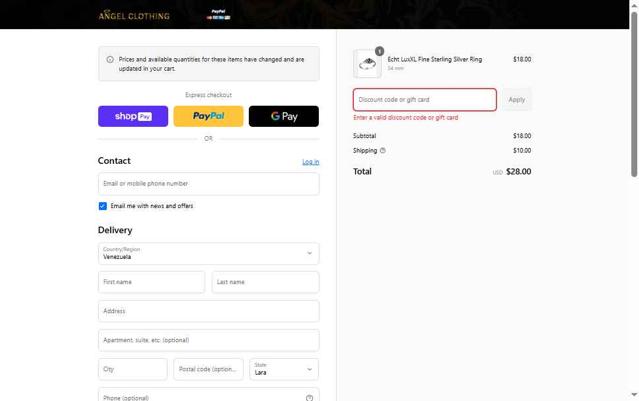The height and width of the screenshot is (401, 639).
Task: Click the info icon in price-change notice
Action: tap(110, 59)
